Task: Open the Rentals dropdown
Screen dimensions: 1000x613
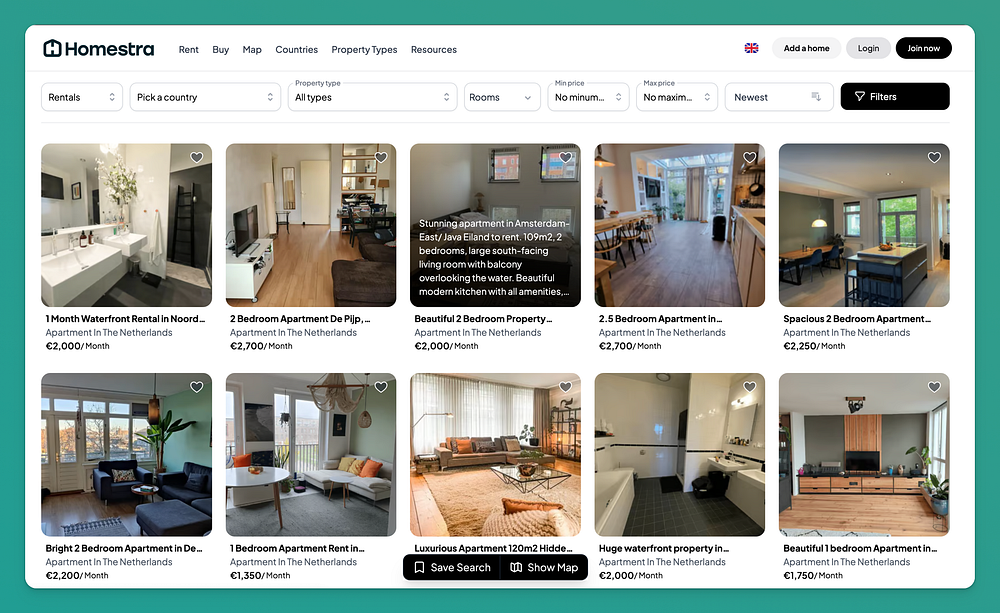Action: tap(82, 97)
